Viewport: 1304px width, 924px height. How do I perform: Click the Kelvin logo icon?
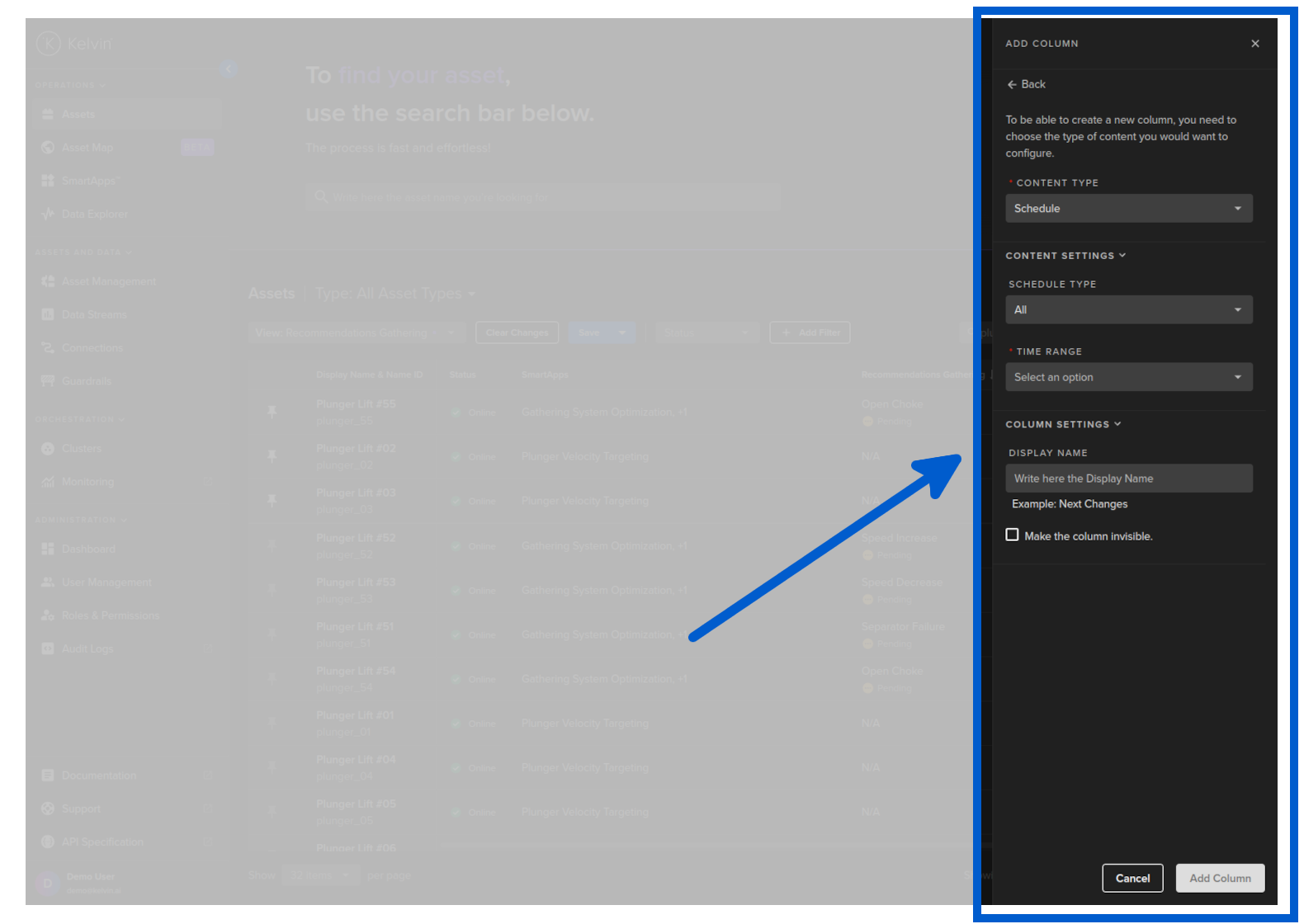tap(49, 43)
